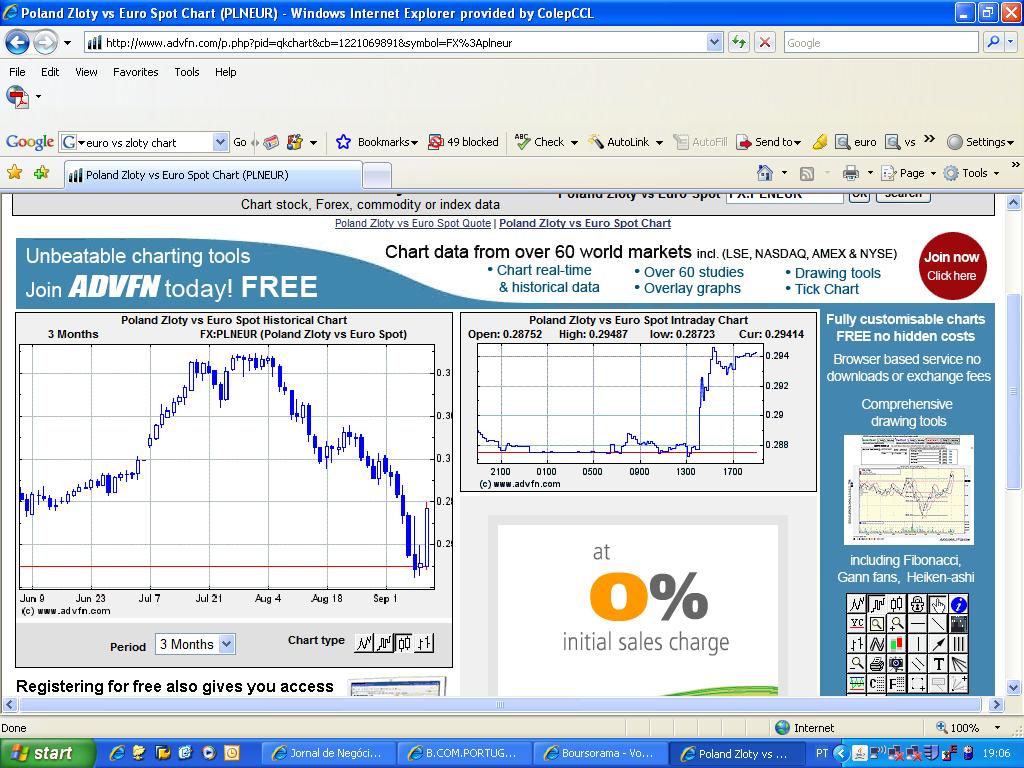Image resolution: width=1024 pixels, height=768 pixels.
Task: Click the Google toolbar logo
Action: [30, 142]
